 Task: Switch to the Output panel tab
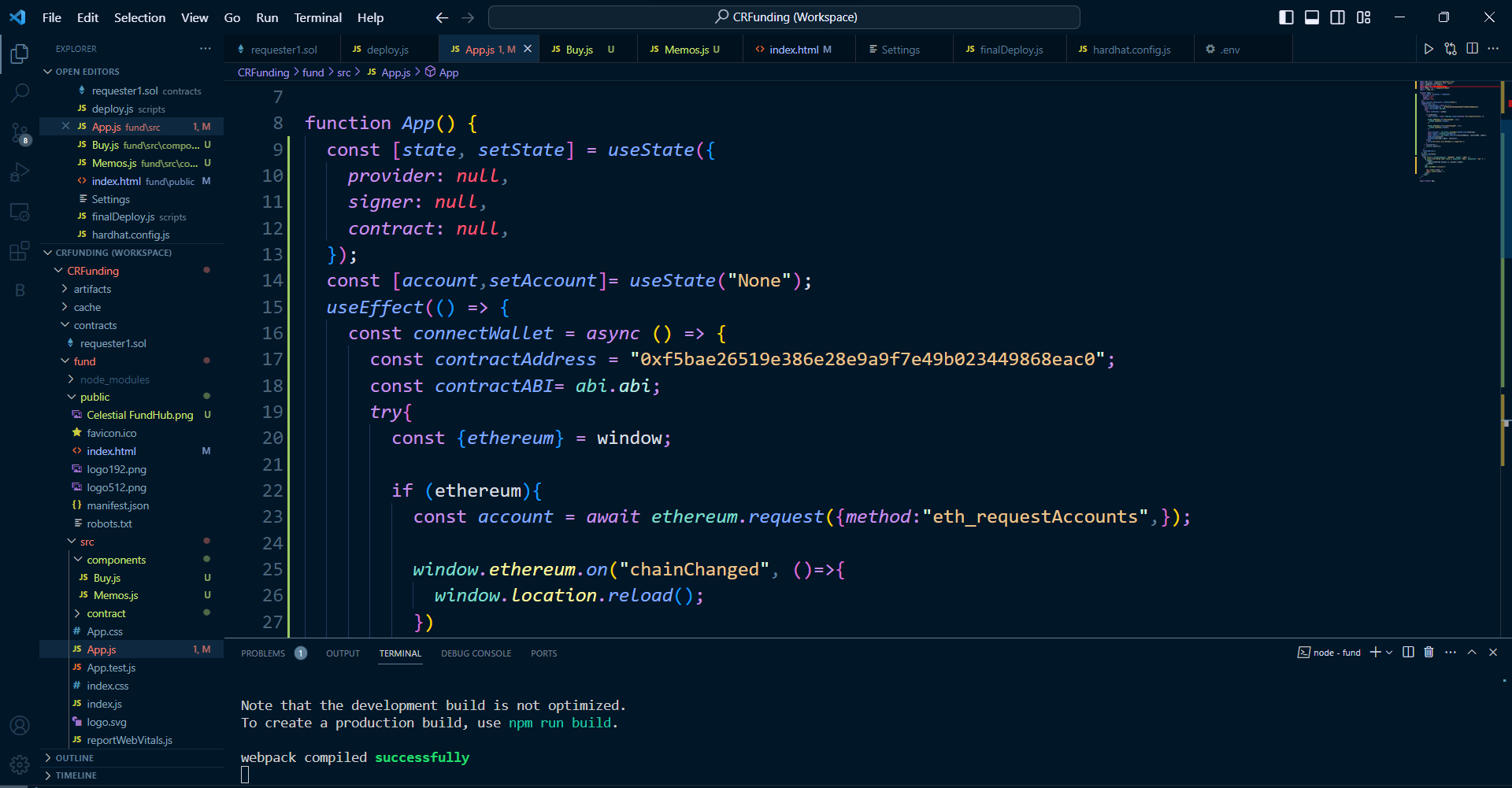pyautogui.click(x=343, y=653)
